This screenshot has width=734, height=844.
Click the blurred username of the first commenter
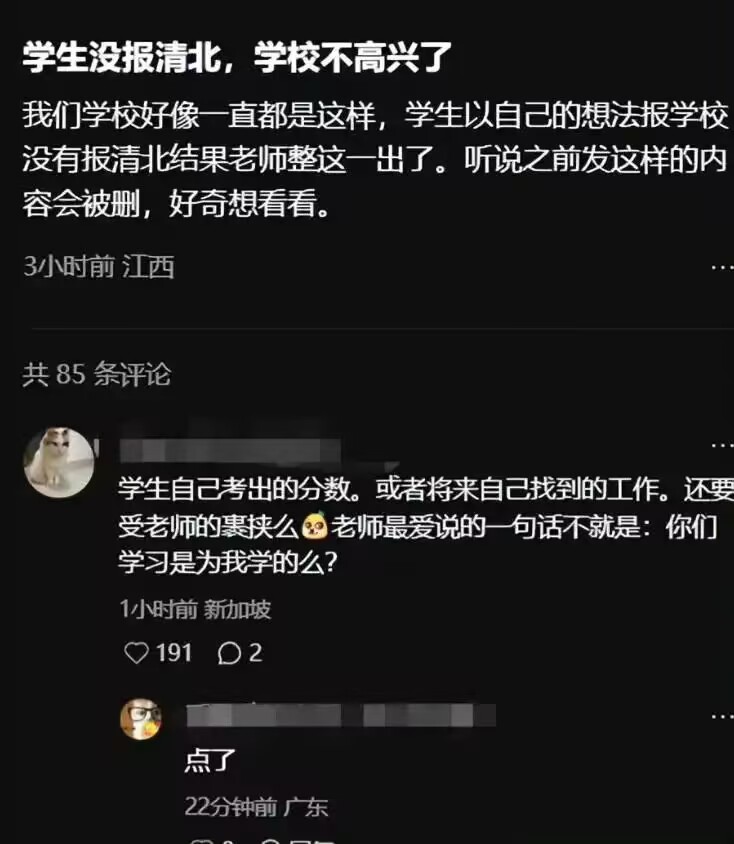tap(230, 451)
